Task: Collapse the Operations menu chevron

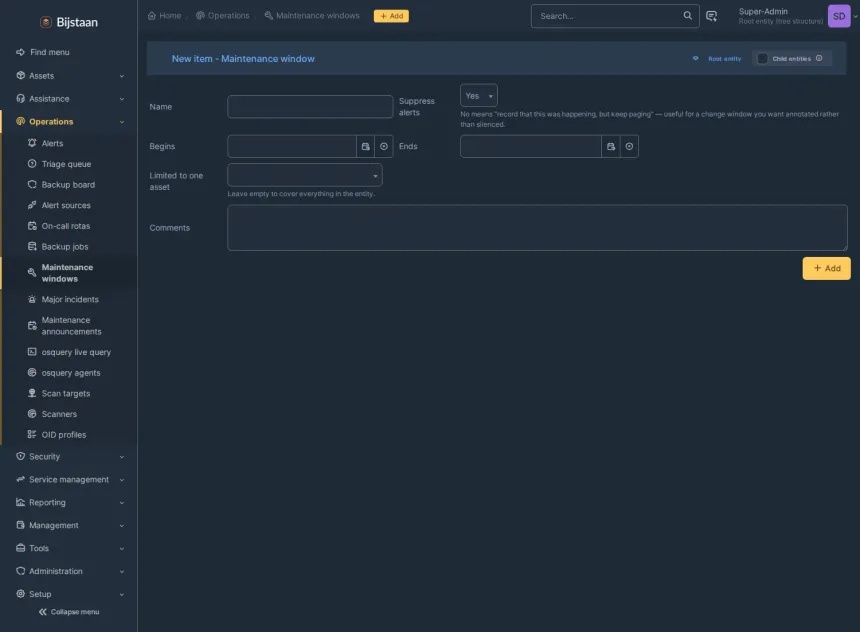Action: [122, 122]
